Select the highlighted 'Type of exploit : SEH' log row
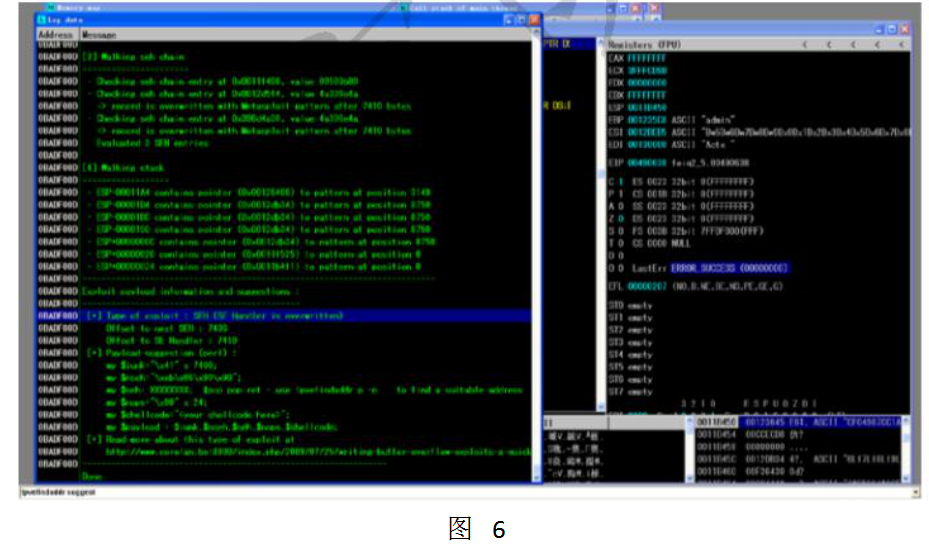 283,316
